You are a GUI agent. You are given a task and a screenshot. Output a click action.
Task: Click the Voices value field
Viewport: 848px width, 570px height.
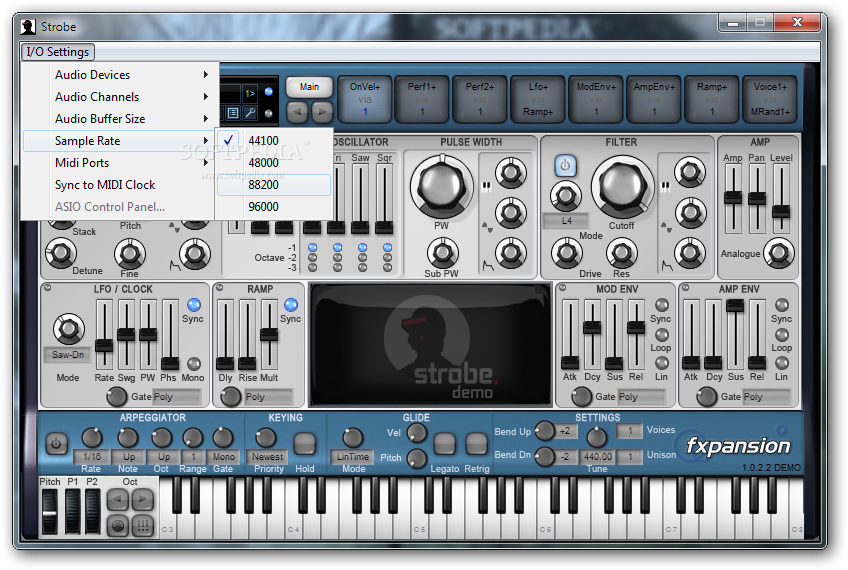pos(630,431)
